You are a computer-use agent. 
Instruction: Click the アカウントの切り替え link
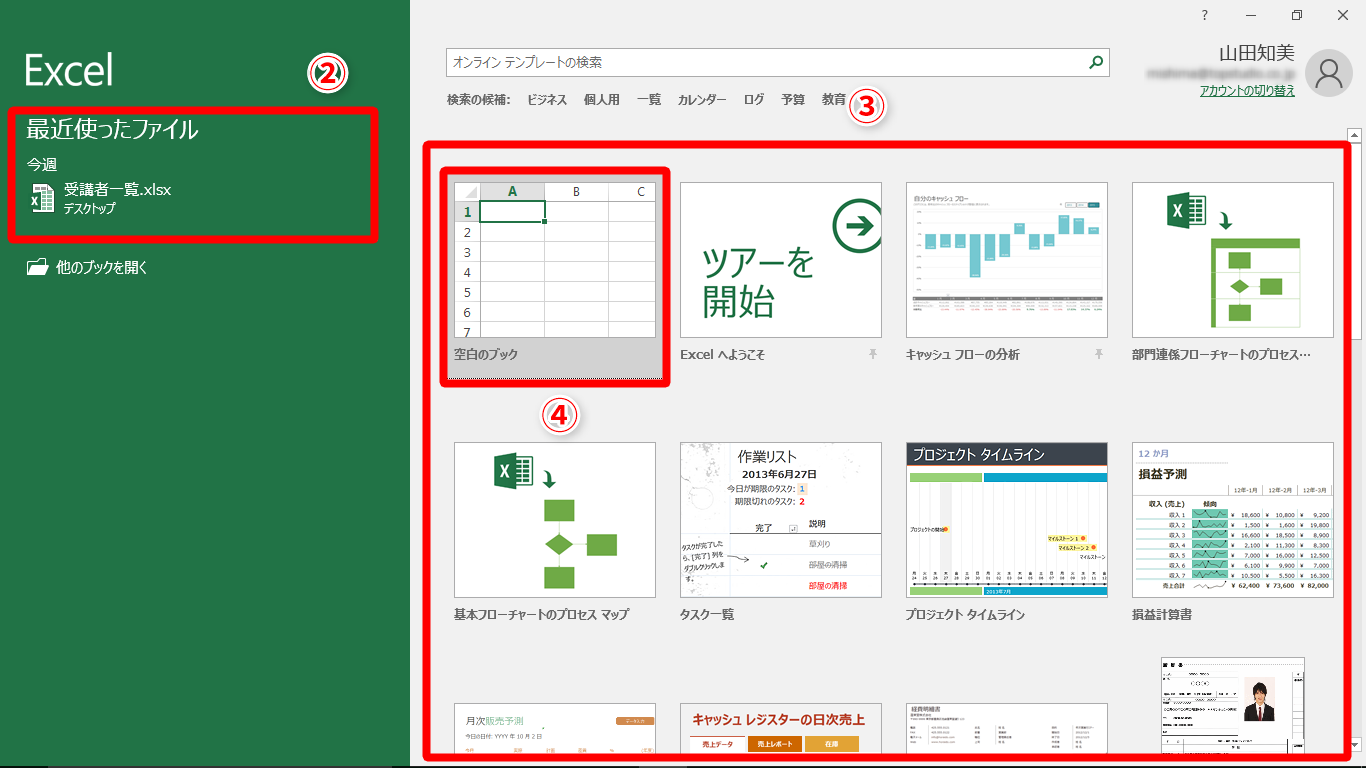click(1247, 91)
